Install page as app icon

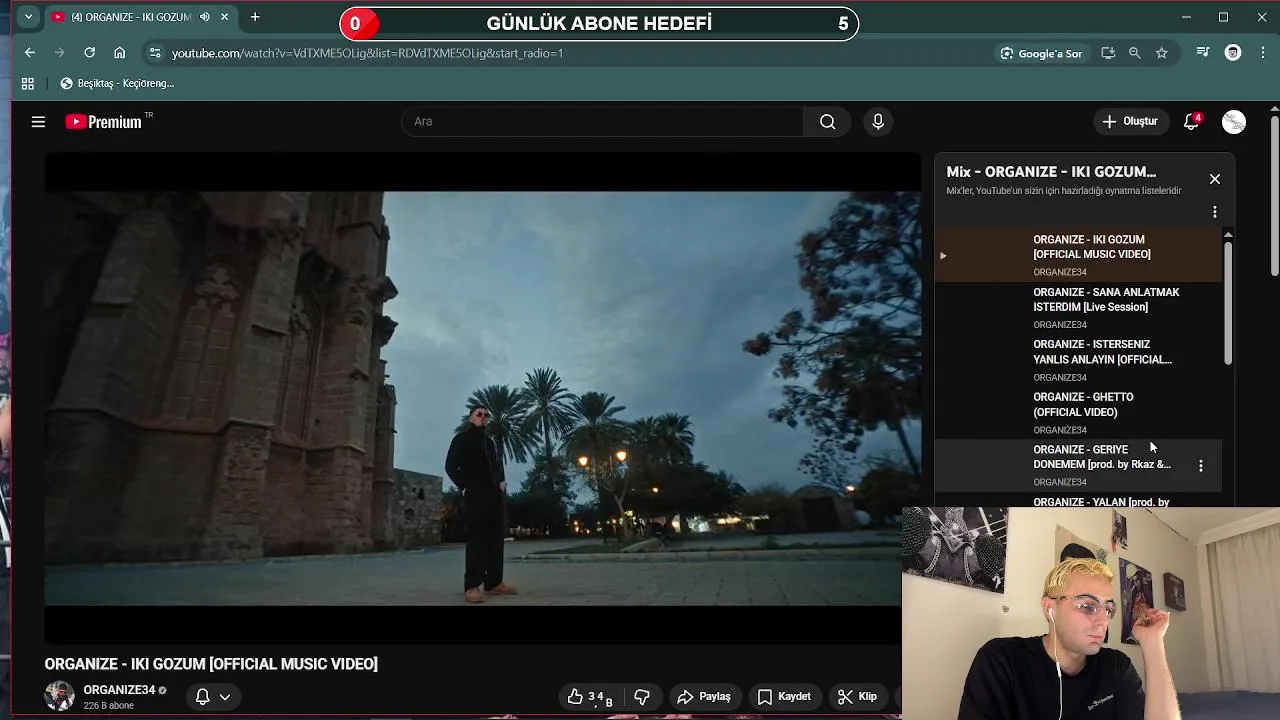click(x=1108, y=53)
